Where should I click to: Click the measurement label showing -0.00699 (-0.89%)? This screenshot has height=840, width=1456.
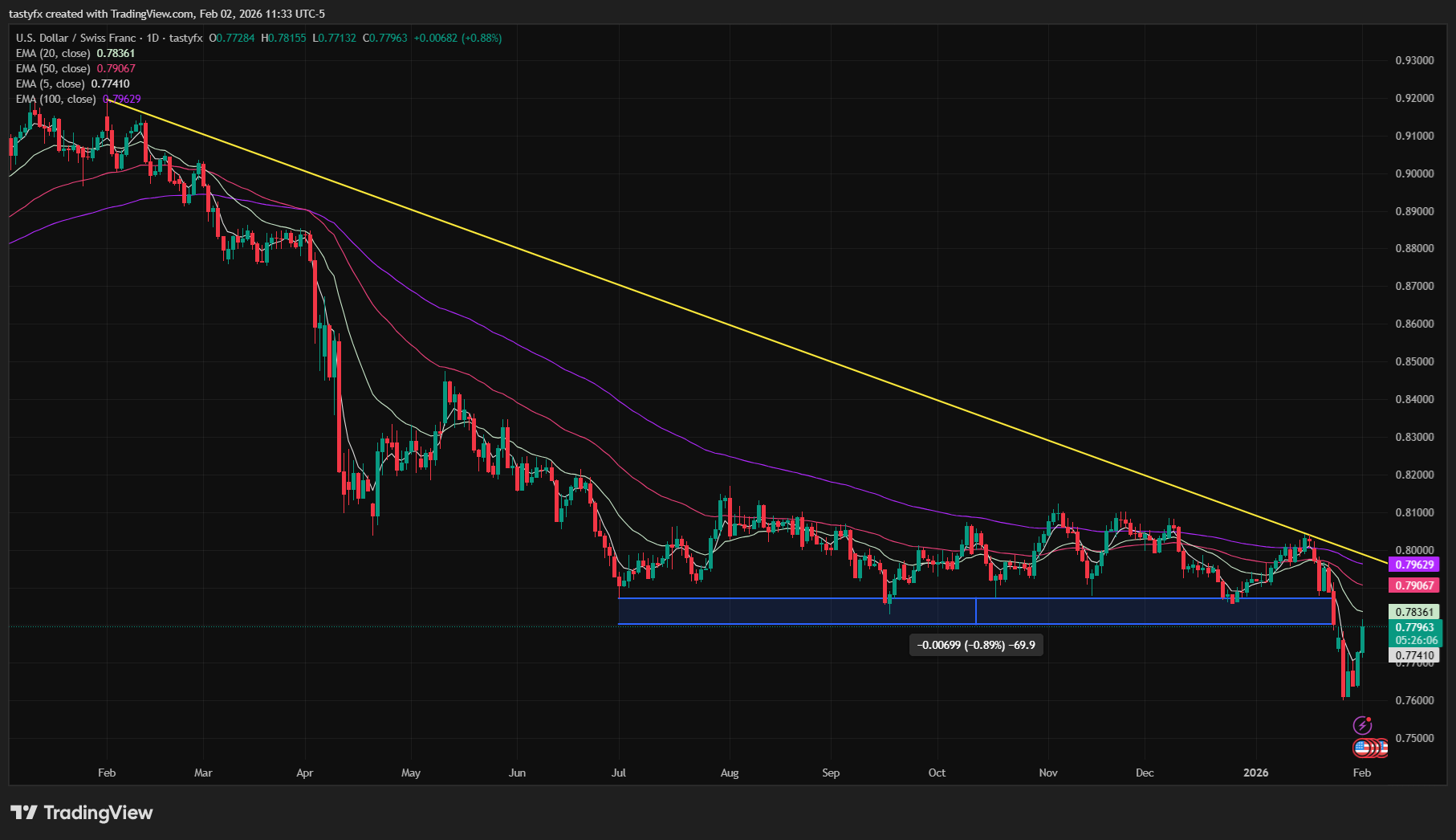pyautogui.click(x=974, y=645)
